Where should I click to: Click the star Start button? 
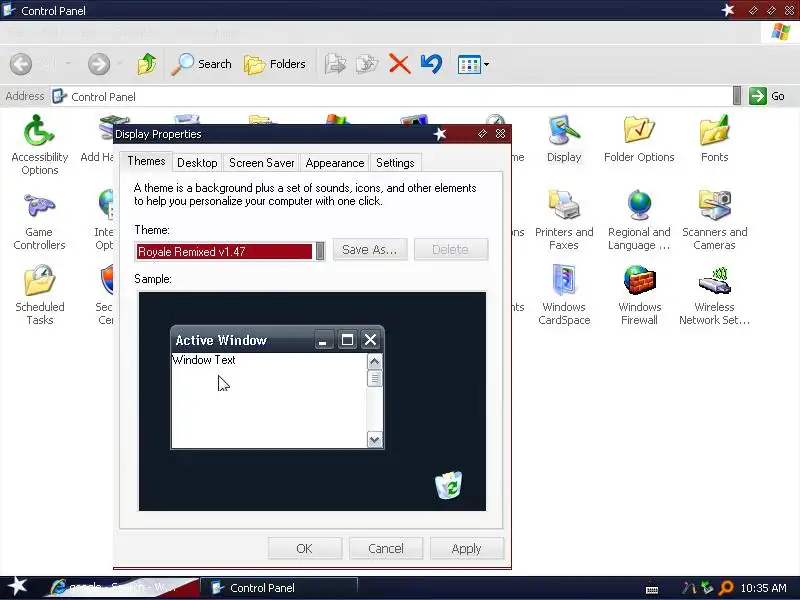18,586
